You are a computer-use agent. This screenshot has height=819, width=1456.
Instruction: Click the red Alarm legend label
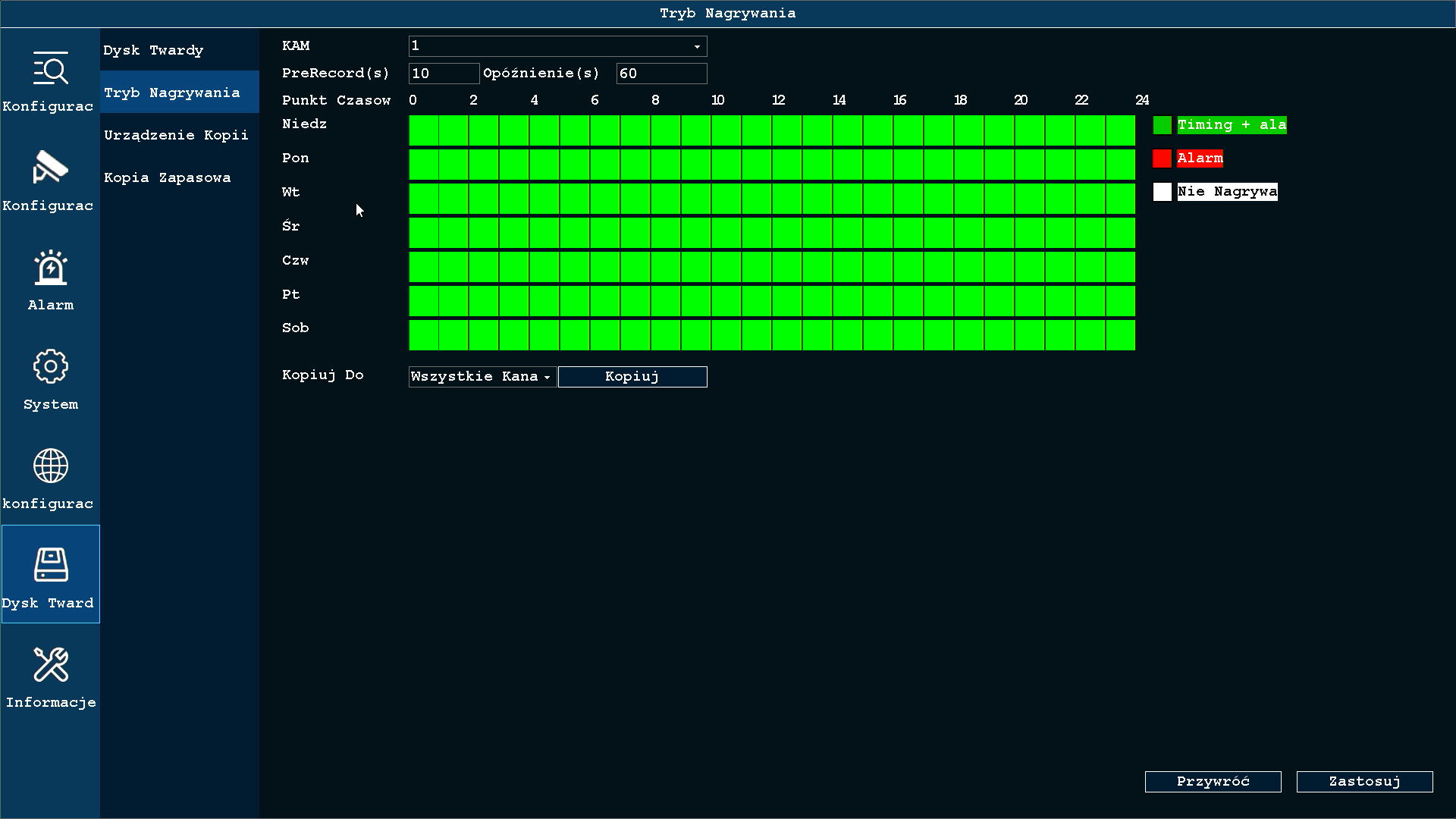(x=1200, y=158)
